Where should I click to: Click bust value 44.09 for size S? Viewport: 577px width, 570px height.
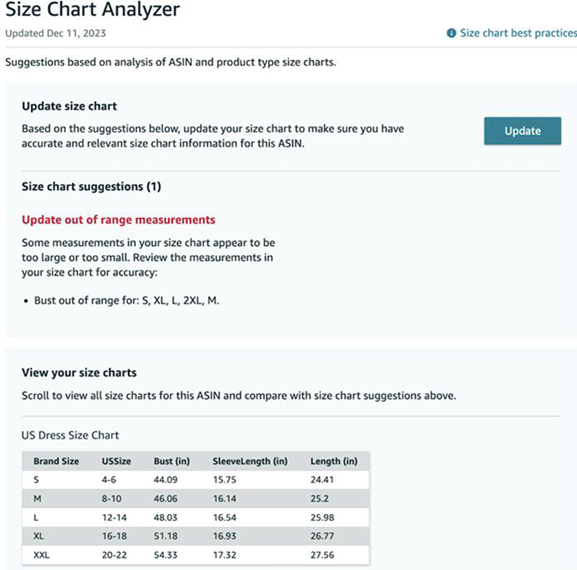click(166, 480)
